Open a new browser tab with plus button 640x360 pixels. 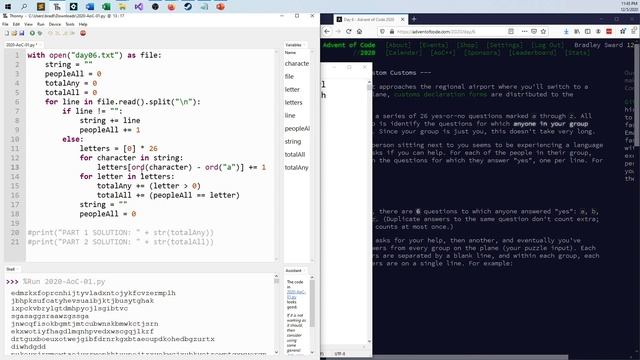tap(414, 19)
